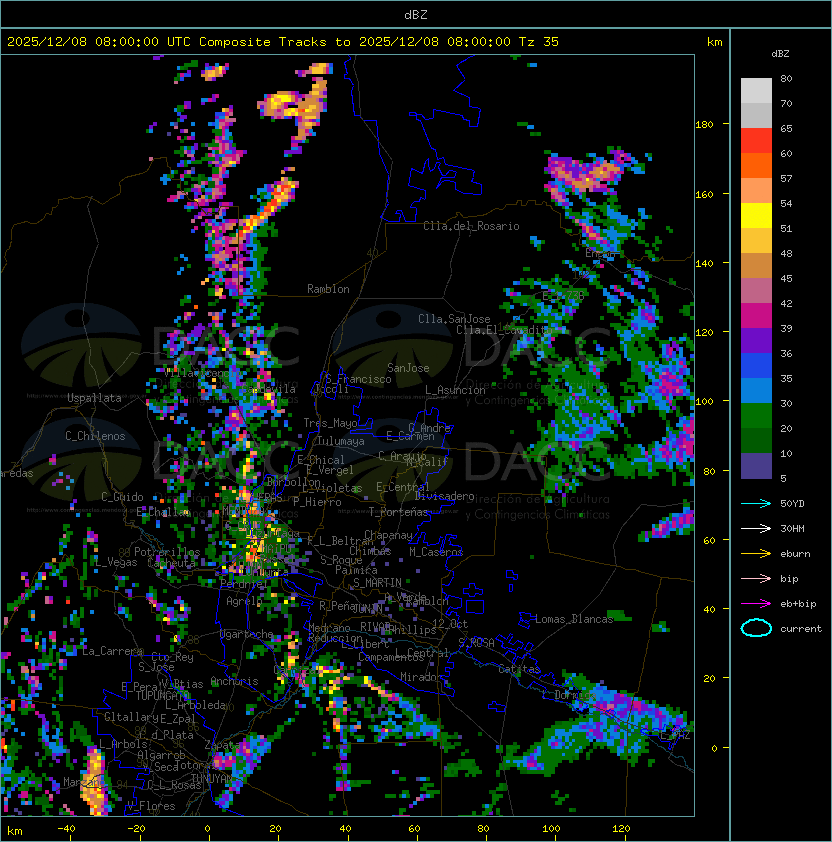Click the 'Campamentos' place label

click(391, 657)
